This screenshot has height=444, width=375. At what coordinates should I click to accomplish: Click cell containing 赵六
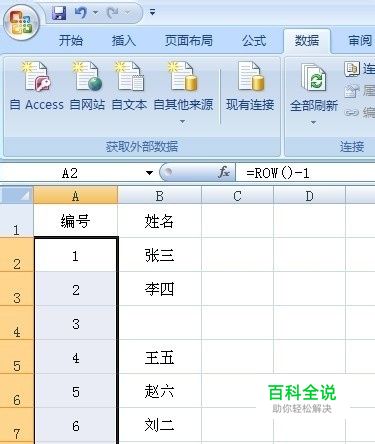160,391
